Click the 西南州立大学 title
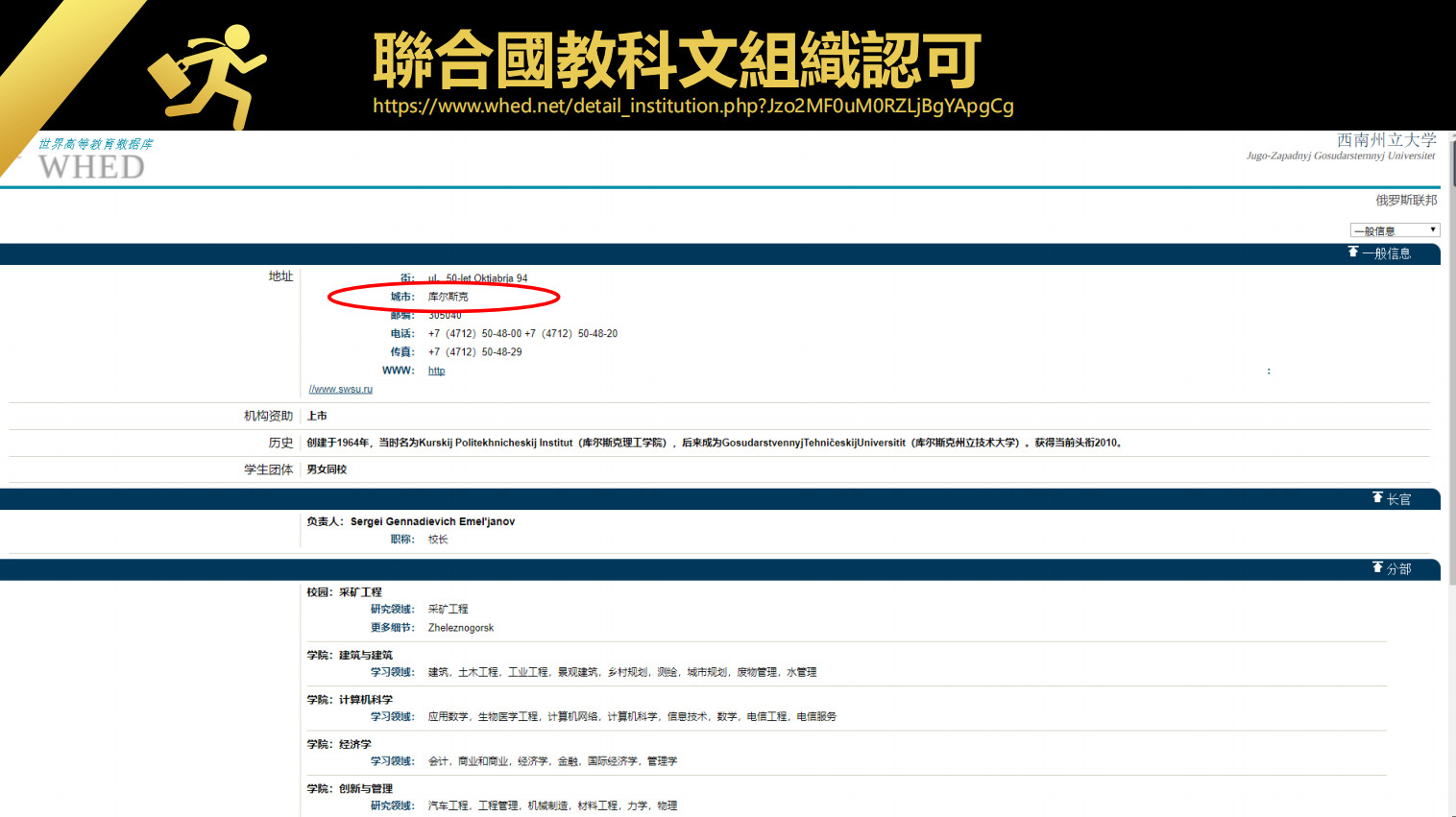This screenshot has height=817, width=1456. 1387,140
